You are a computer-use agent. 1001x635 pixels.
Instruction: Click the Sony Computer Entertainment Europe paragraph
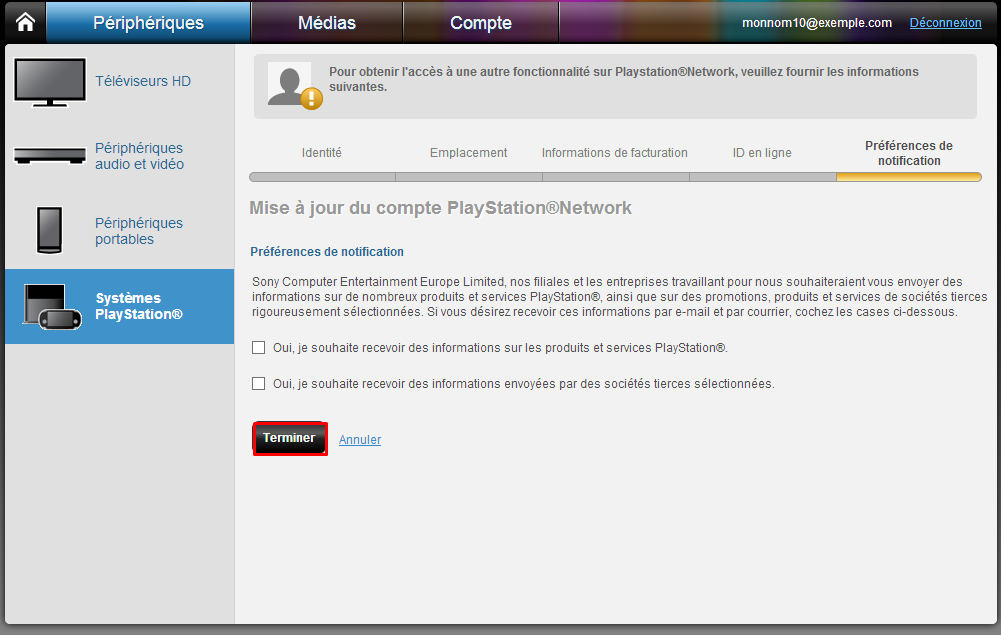coord(619,297)
